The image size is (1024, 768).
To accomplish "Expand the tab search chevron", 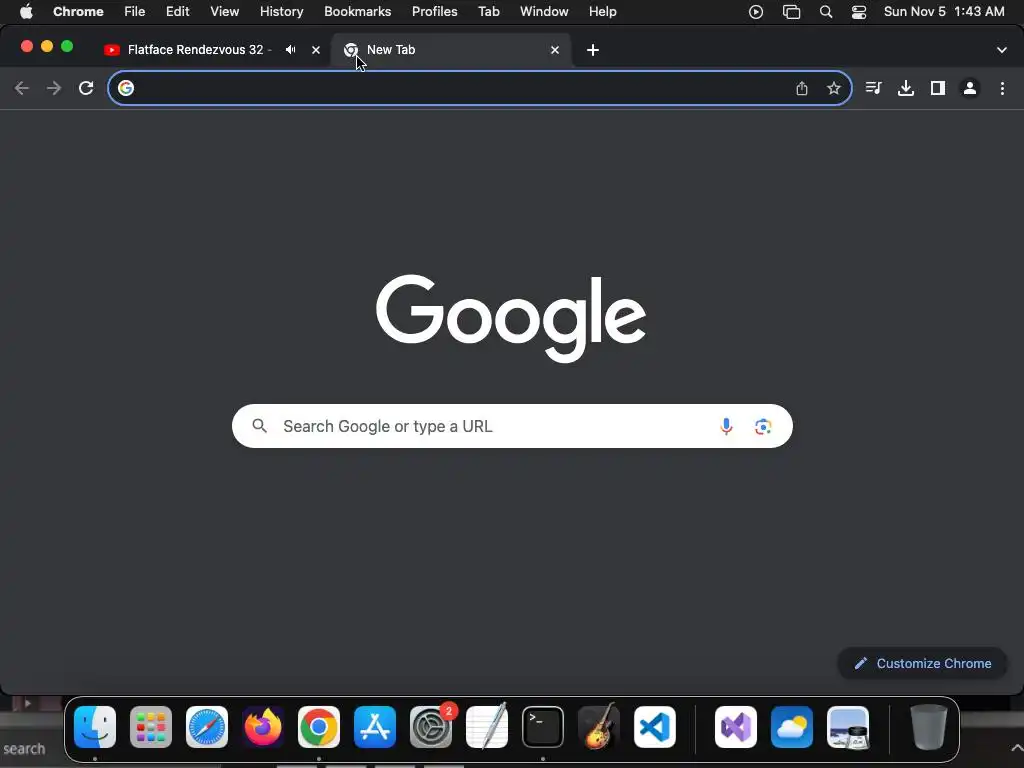I will pyautogui.click(x=1002, y=50).
